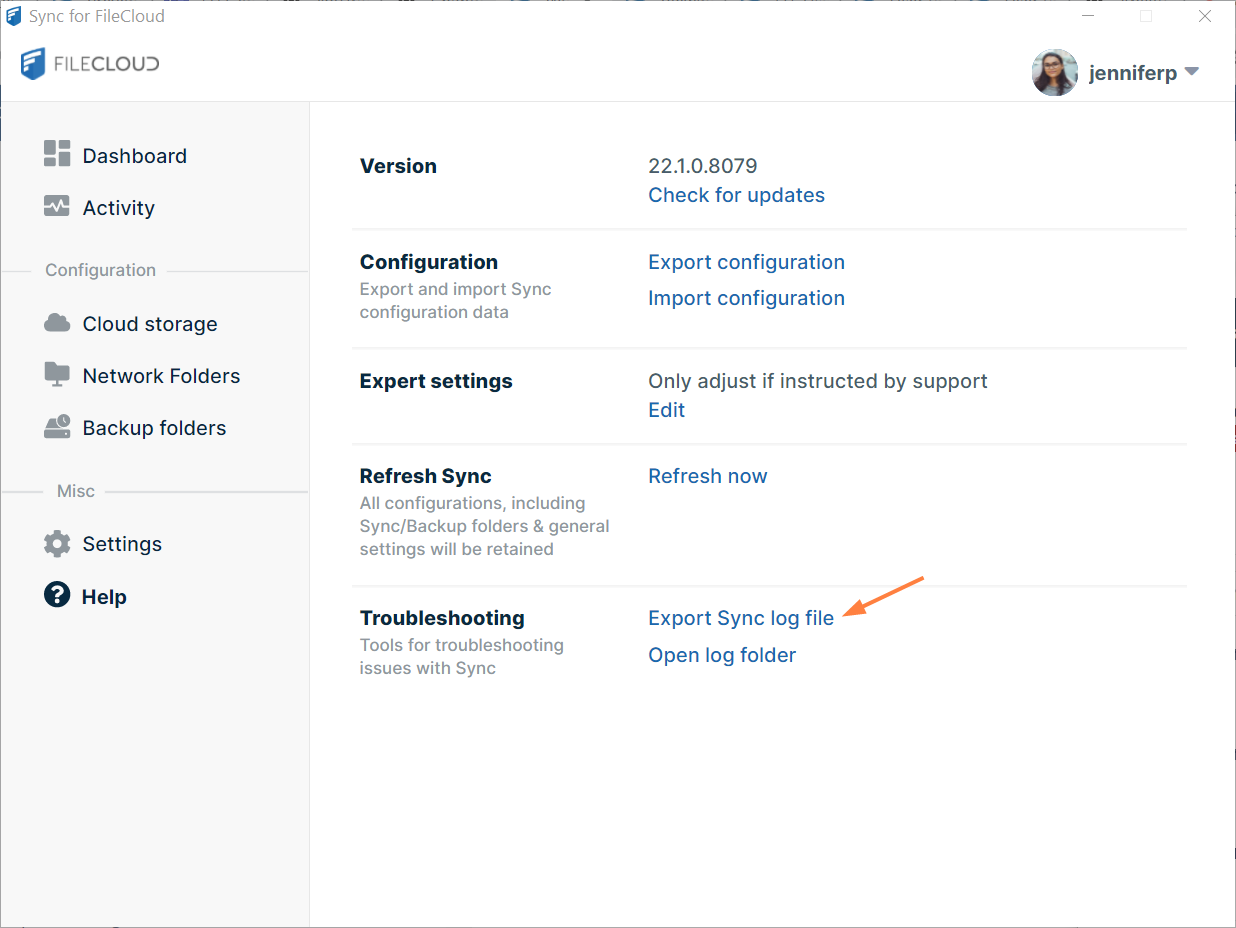Click the Dashboard grid icon
The image size is (1236, 928).
57,154
